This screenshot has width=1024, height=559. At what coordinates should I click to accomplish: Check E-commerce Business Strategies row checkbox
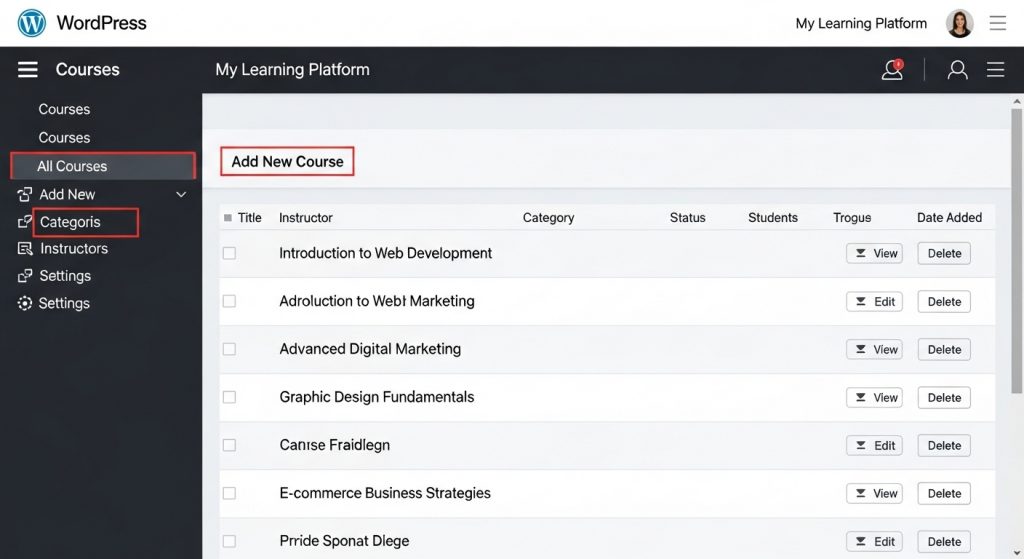(x=229, y=493)
